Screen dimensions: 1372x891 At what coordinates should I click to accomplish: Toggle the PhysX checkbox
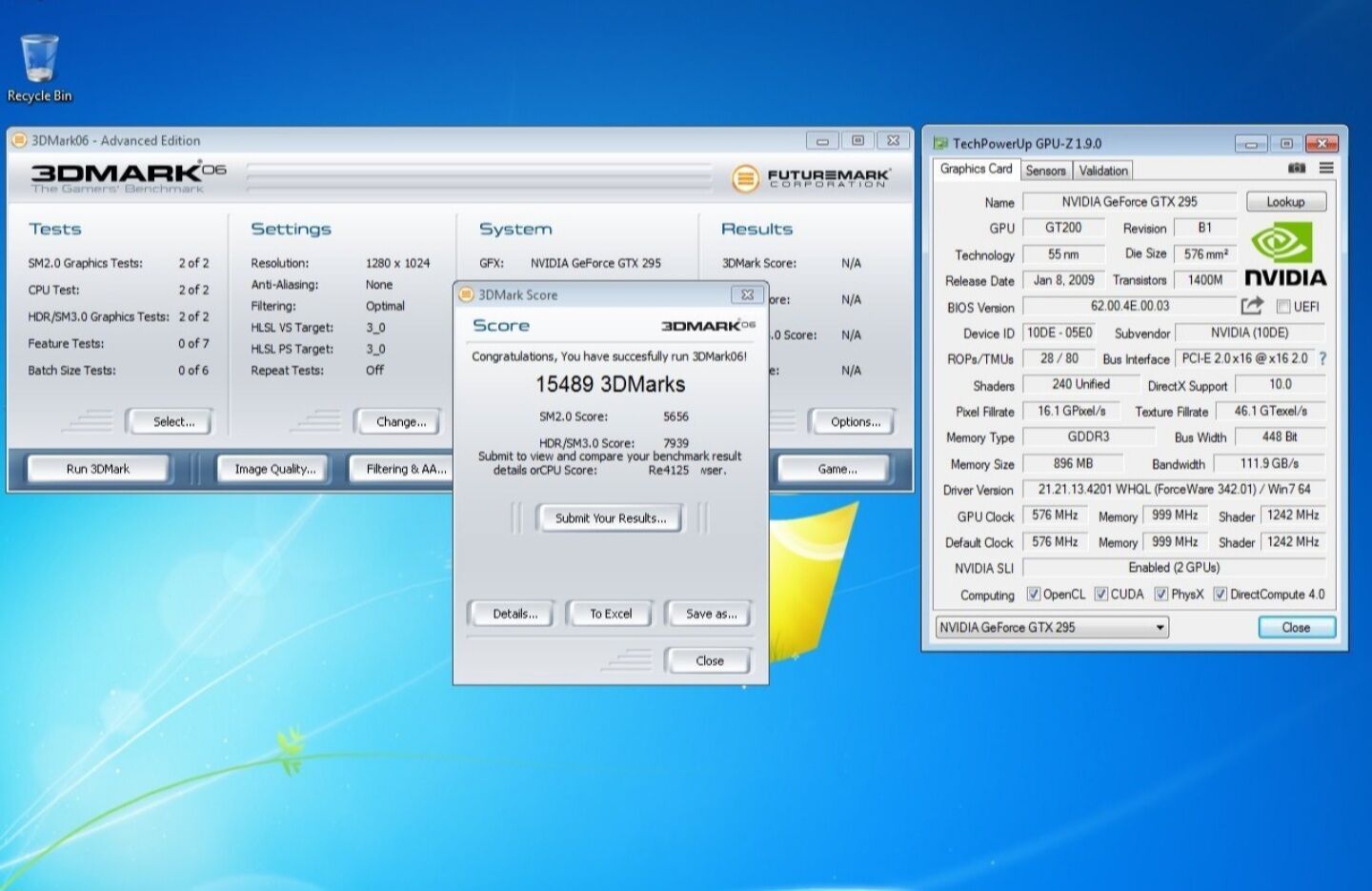click(x=1160, y=594)
